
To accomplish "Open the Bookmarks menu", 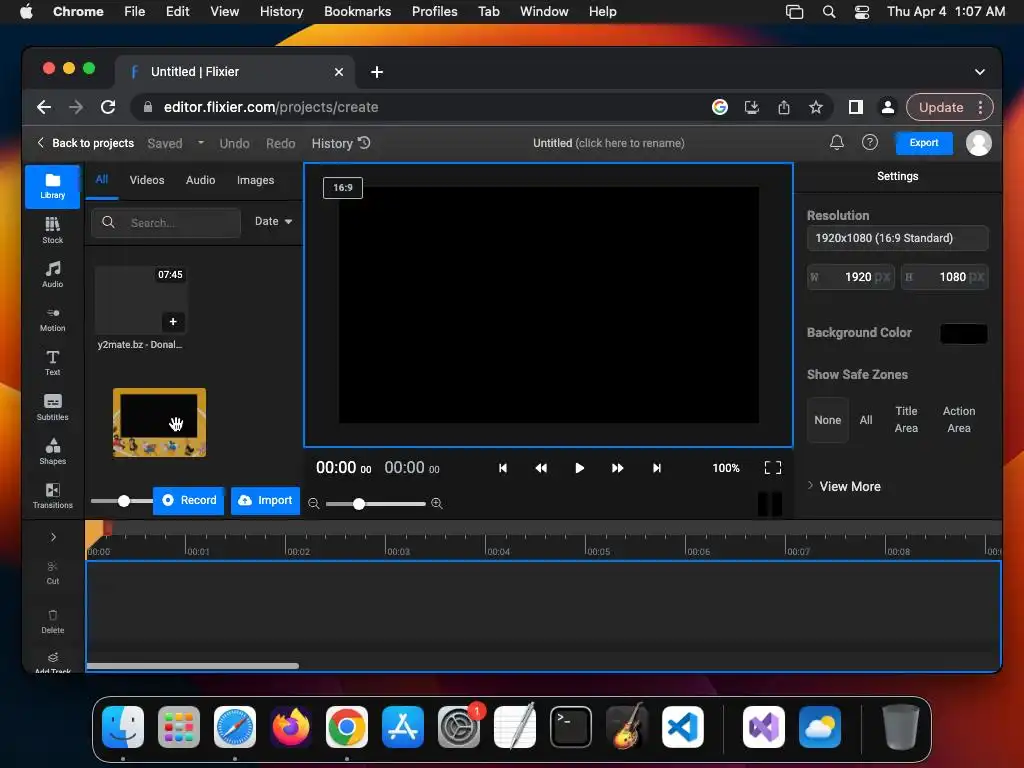I will point(357,11).
